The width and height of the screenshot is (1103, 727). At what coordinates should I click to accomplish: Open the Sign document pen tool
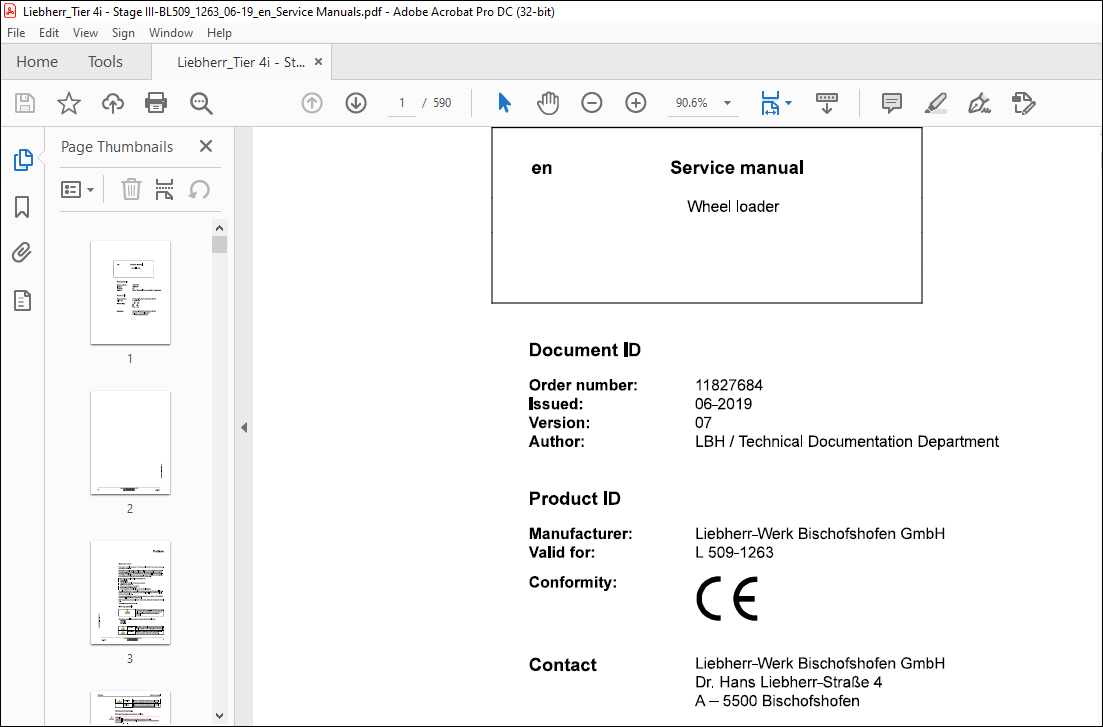tap(979, 103)
